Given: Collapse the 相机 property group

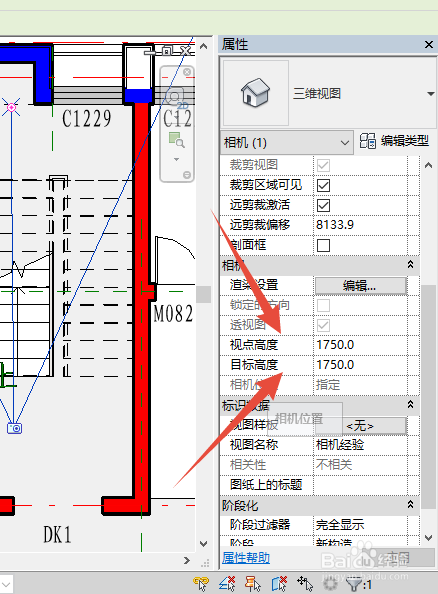Looking at the screenshot, I should 410,264.
